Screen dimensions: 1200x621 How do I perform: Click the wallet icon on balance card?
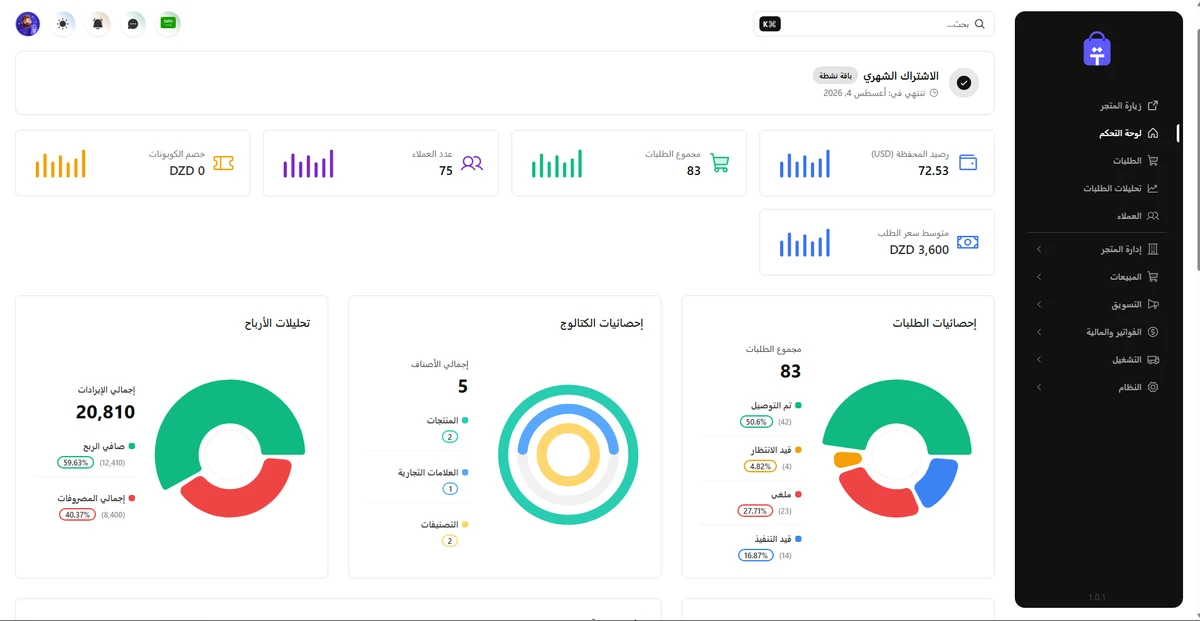(968, 163)
